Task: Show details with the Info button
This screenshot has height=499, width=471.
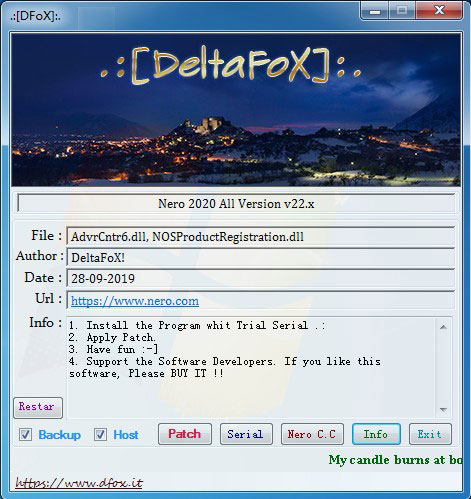Action: [x=376, y=434]
